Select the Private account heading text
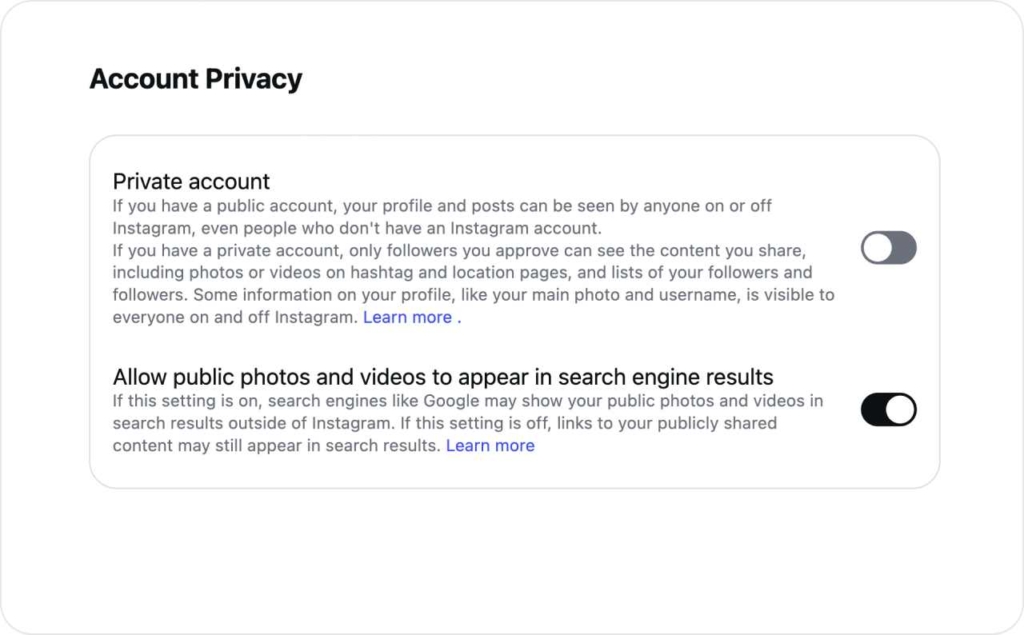1024x635 pixels. pyautogui.click(x=190, y=181)
